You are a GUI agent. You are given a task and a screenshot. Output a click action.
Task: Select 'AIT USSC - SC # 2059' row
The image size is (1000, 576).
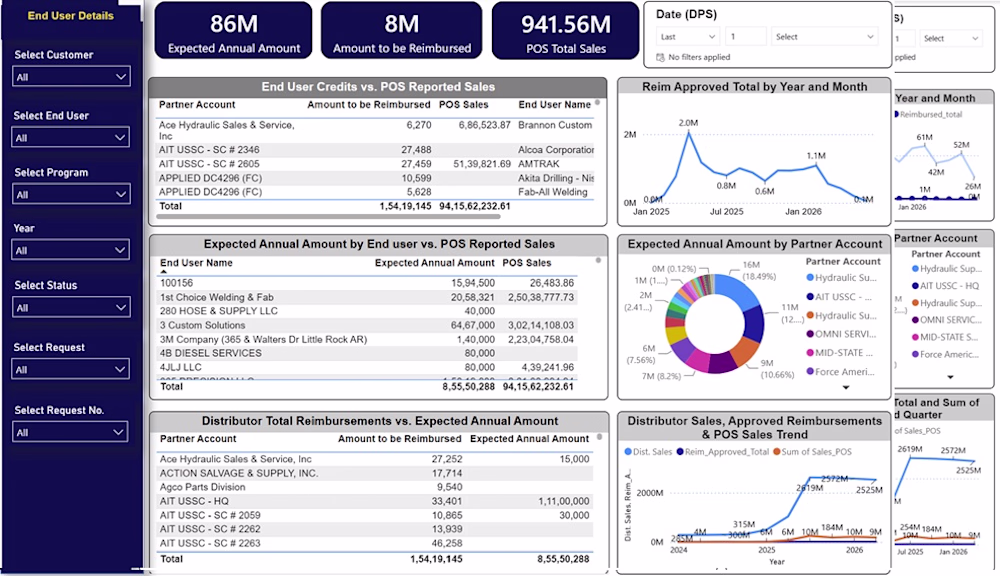(x=375, y=515)
